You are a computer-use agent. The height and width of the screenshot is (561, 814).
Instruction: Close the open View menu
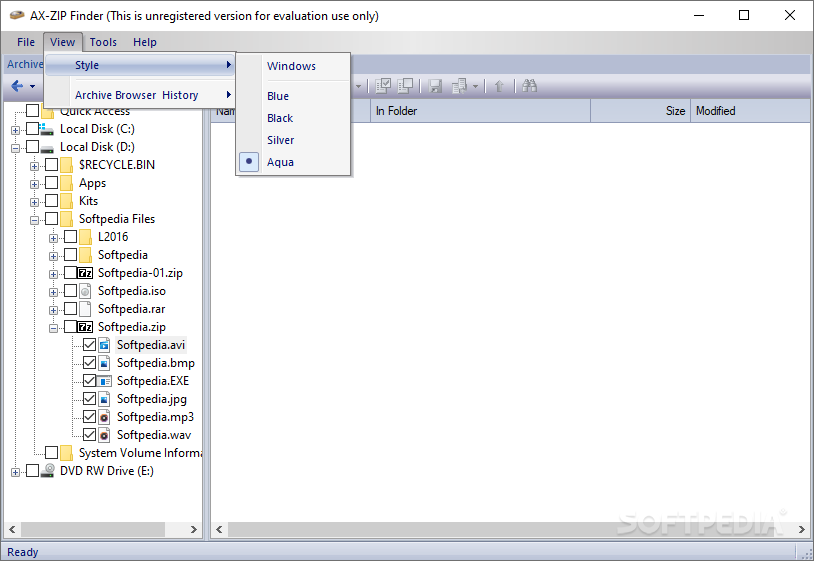(63, 42)
